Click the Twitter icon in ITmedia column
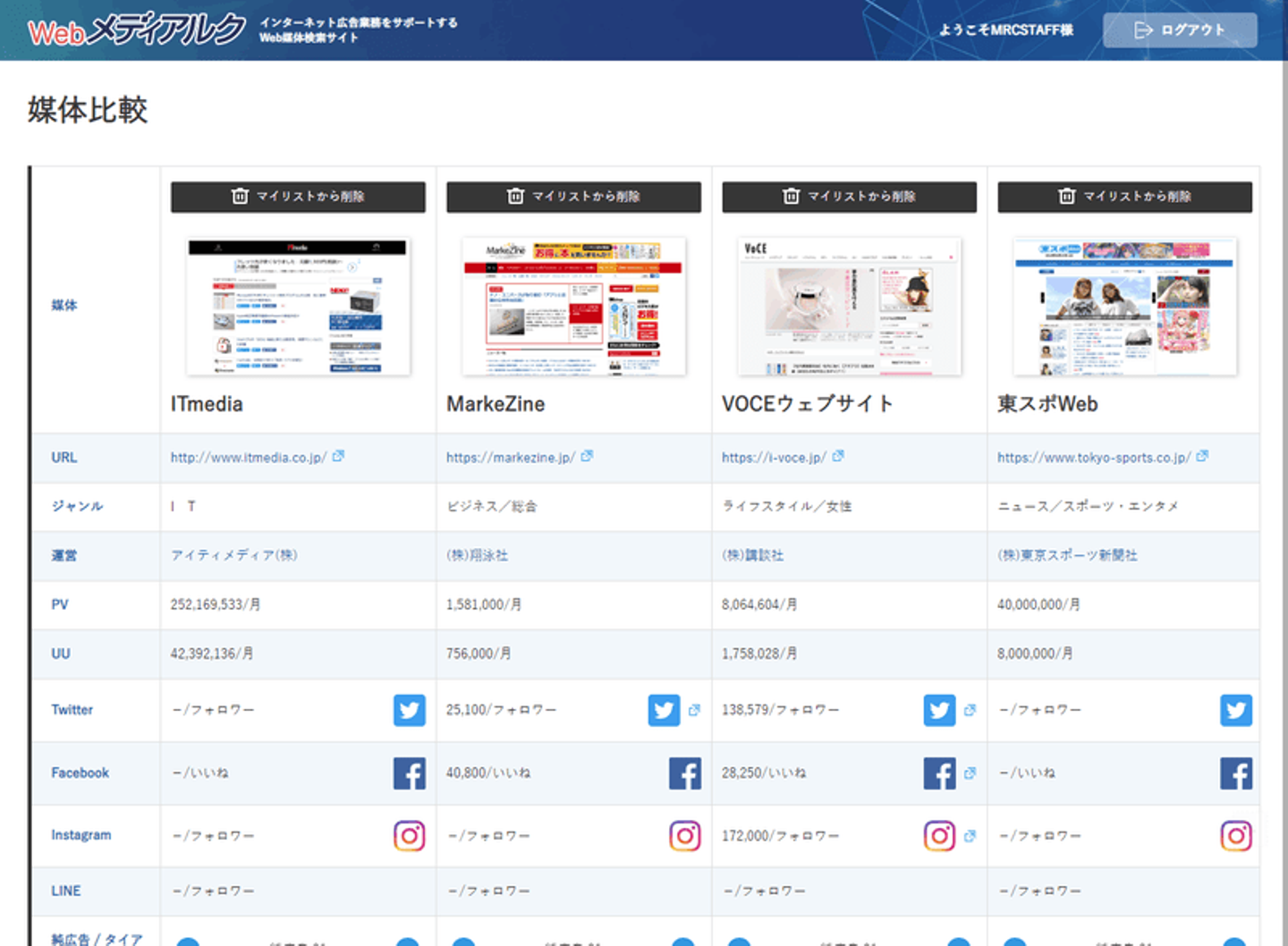This screenshot has width=1288, height=946. pyautogui.click(x=410, y=711)
